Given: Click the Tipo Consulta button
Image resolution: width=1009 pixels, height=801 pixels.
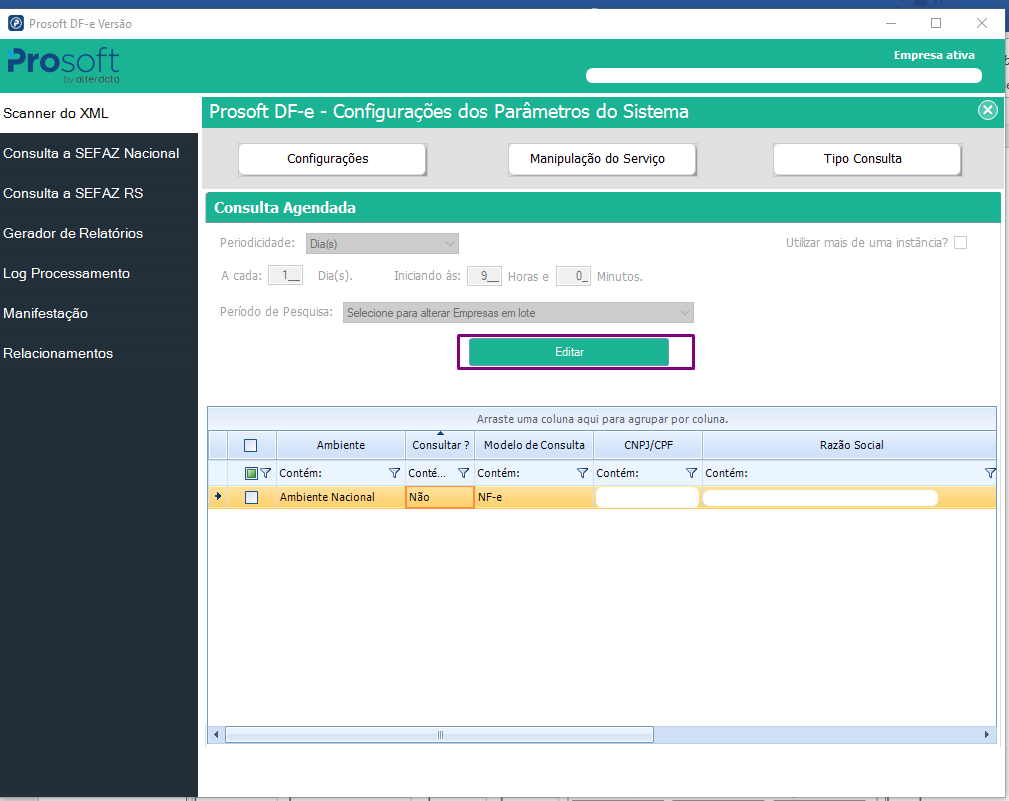Looking at the screenshot, I should click(x=867, y=159).
